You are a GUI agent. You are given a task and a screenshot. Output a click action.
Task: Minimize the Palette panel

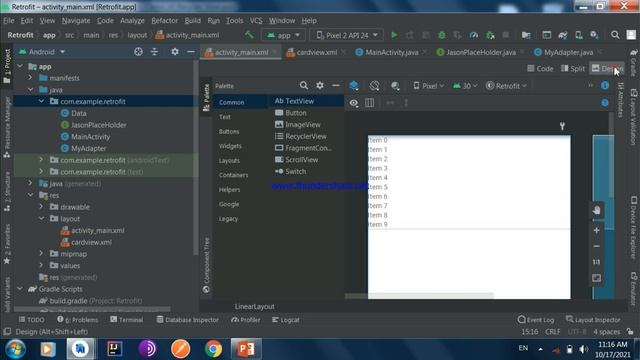(x=336, y=85)
